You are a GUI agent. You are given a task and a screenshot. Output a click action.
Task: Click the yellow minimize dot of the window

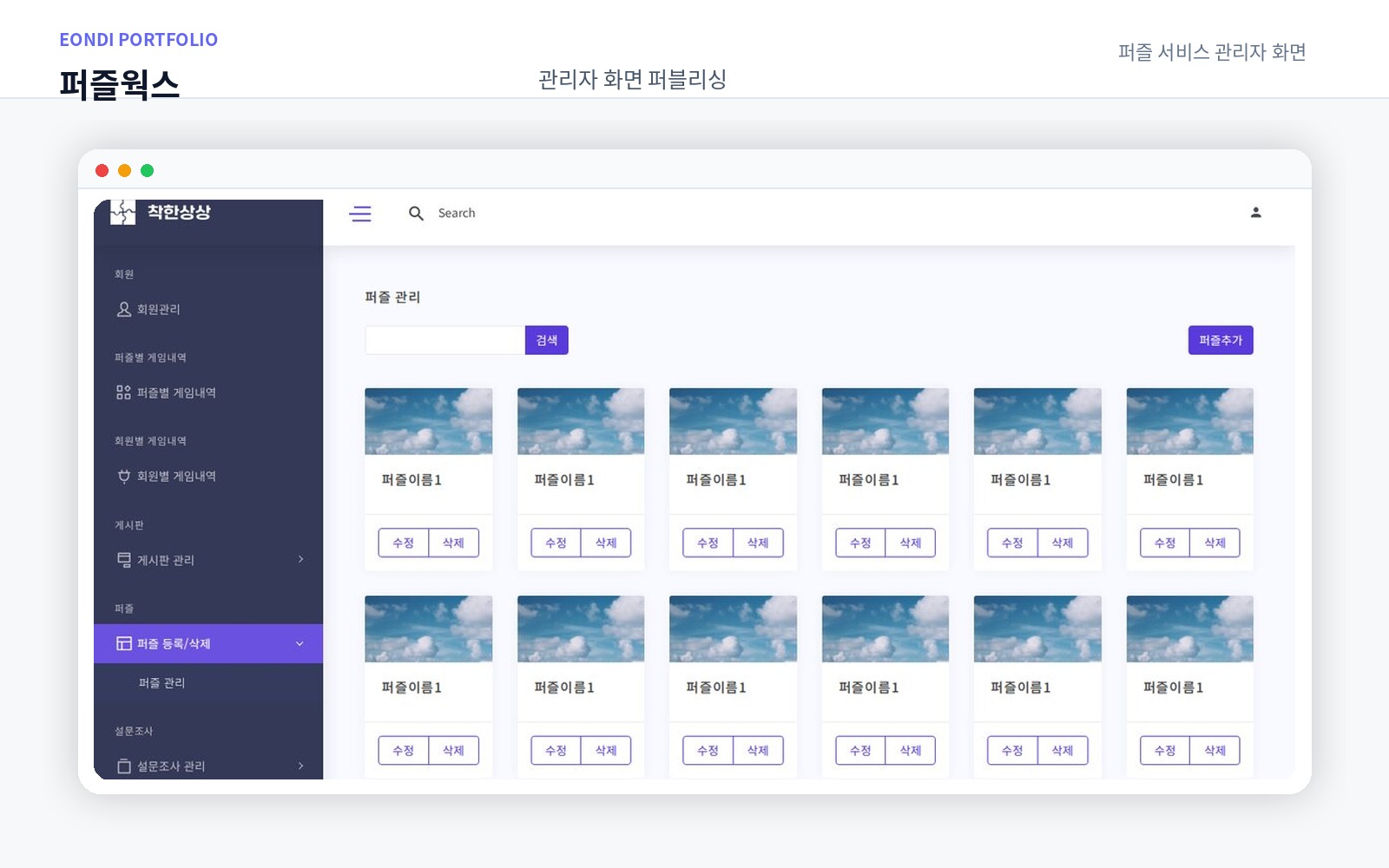click(124, 171)
